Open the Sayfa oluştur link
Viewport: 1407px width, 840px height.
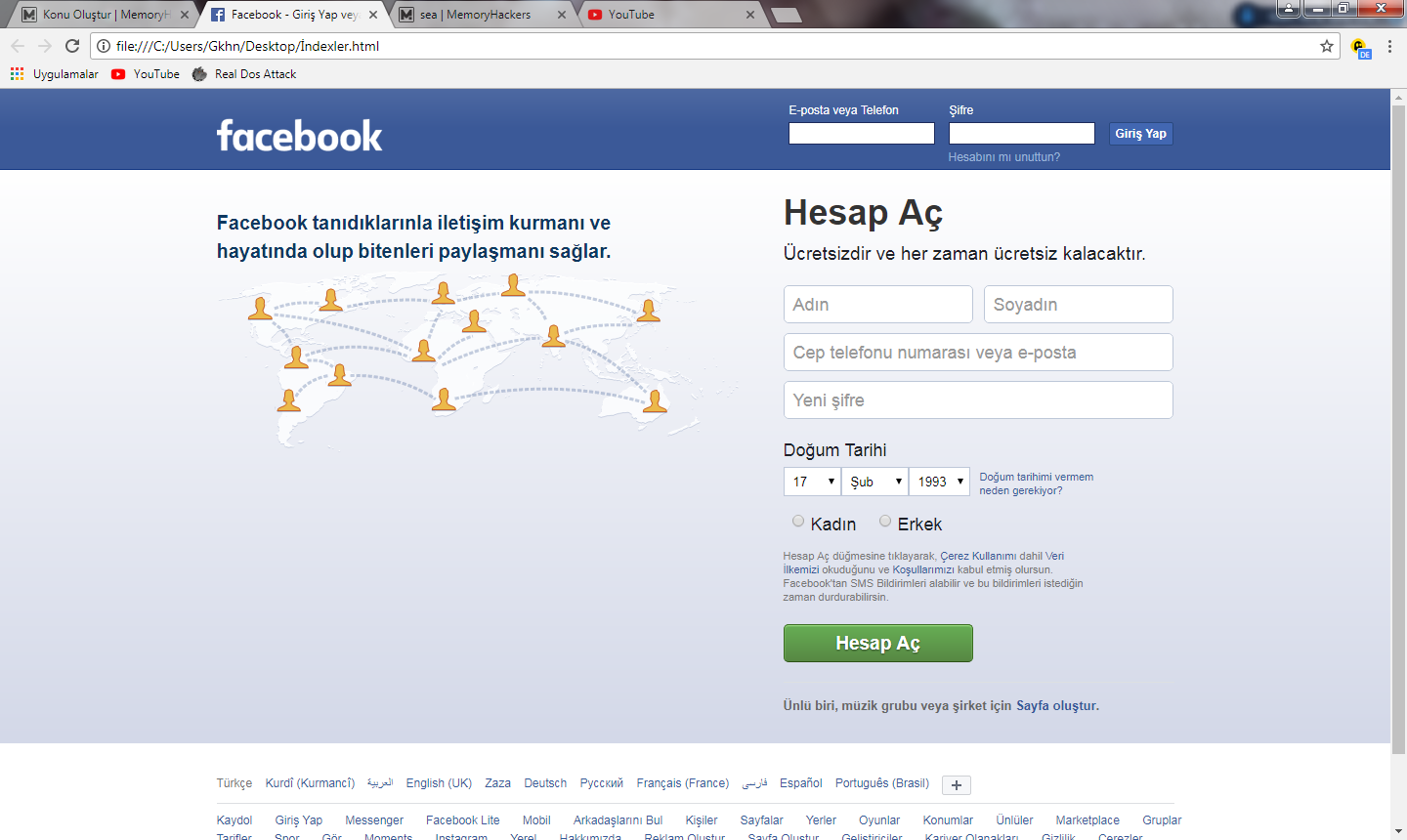point(1057,705)
